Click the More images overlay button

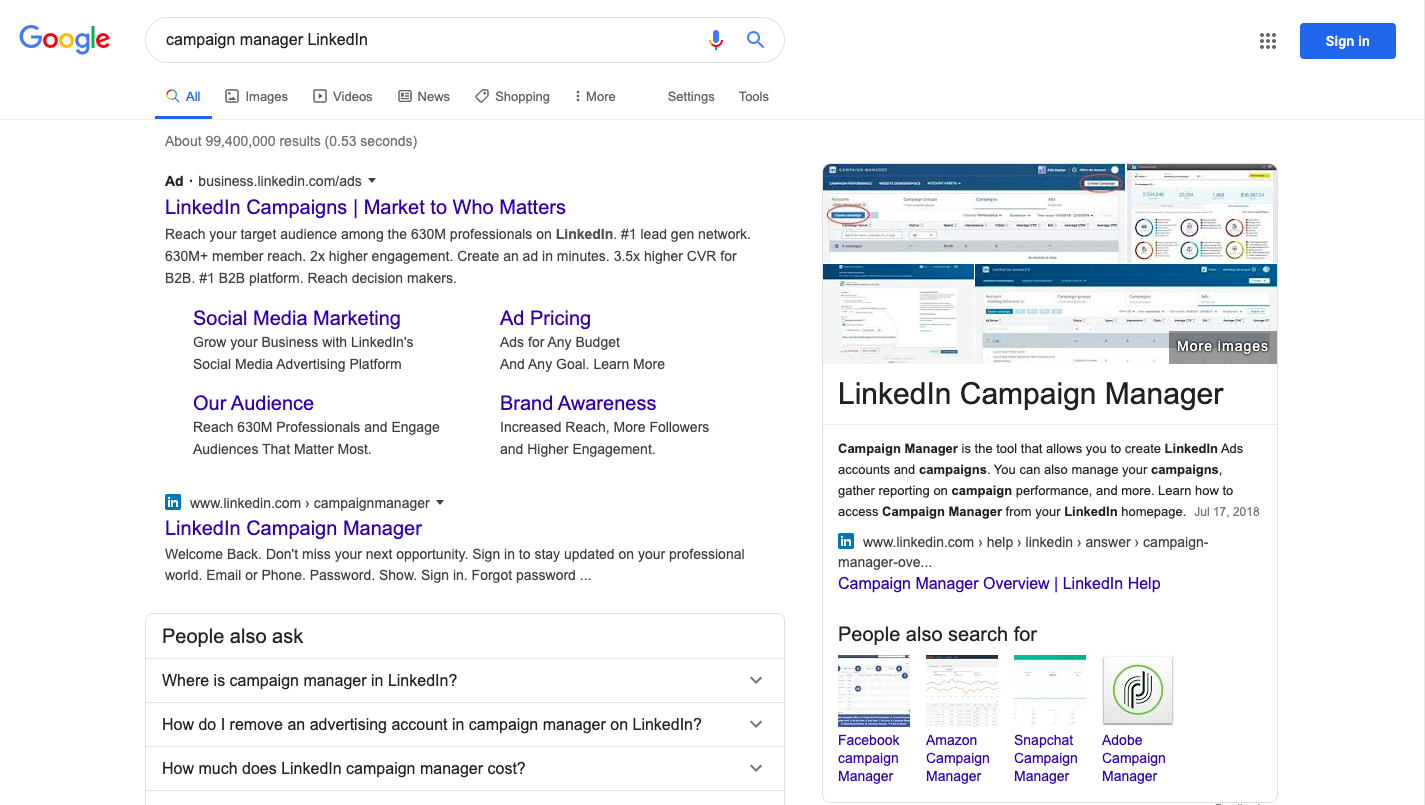[x=1222, y=347]
